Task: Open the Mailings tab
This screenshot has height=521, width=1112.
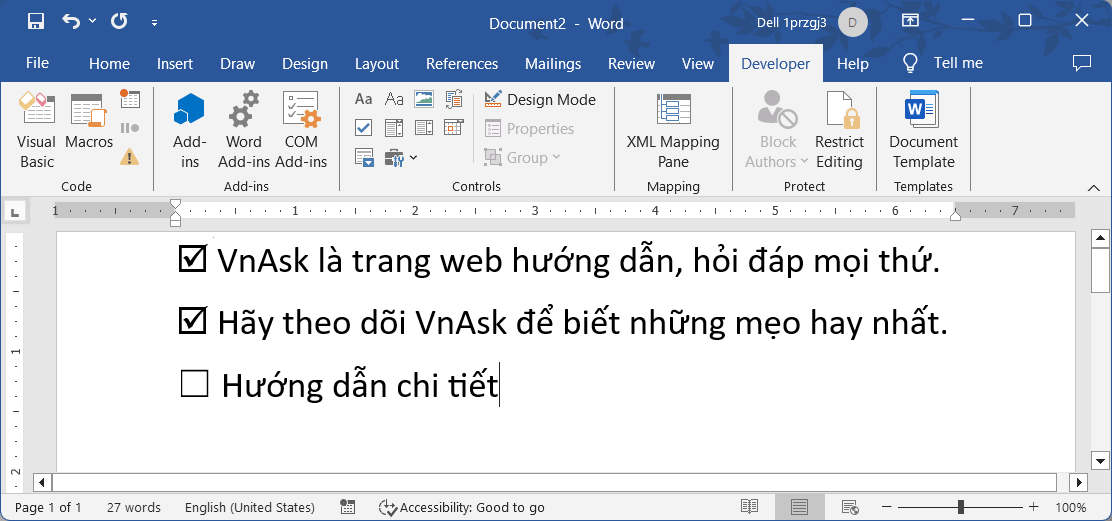Action: tap(553, 63)
